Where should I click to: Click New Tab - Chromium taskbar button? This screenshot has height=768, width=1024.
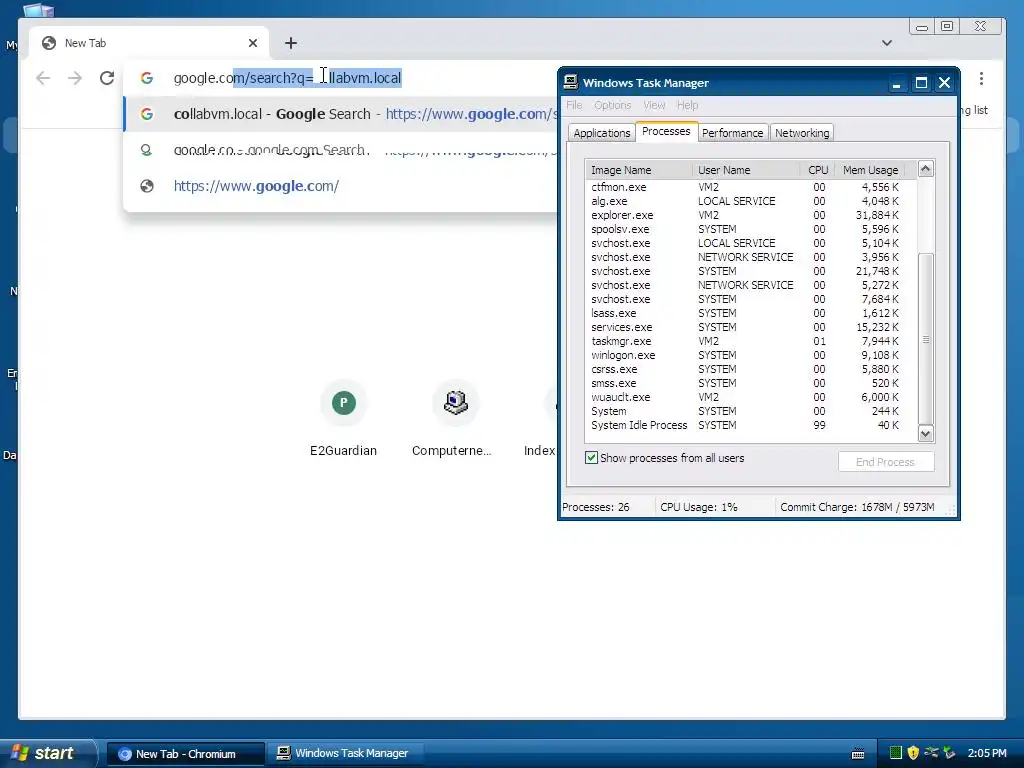185,754
